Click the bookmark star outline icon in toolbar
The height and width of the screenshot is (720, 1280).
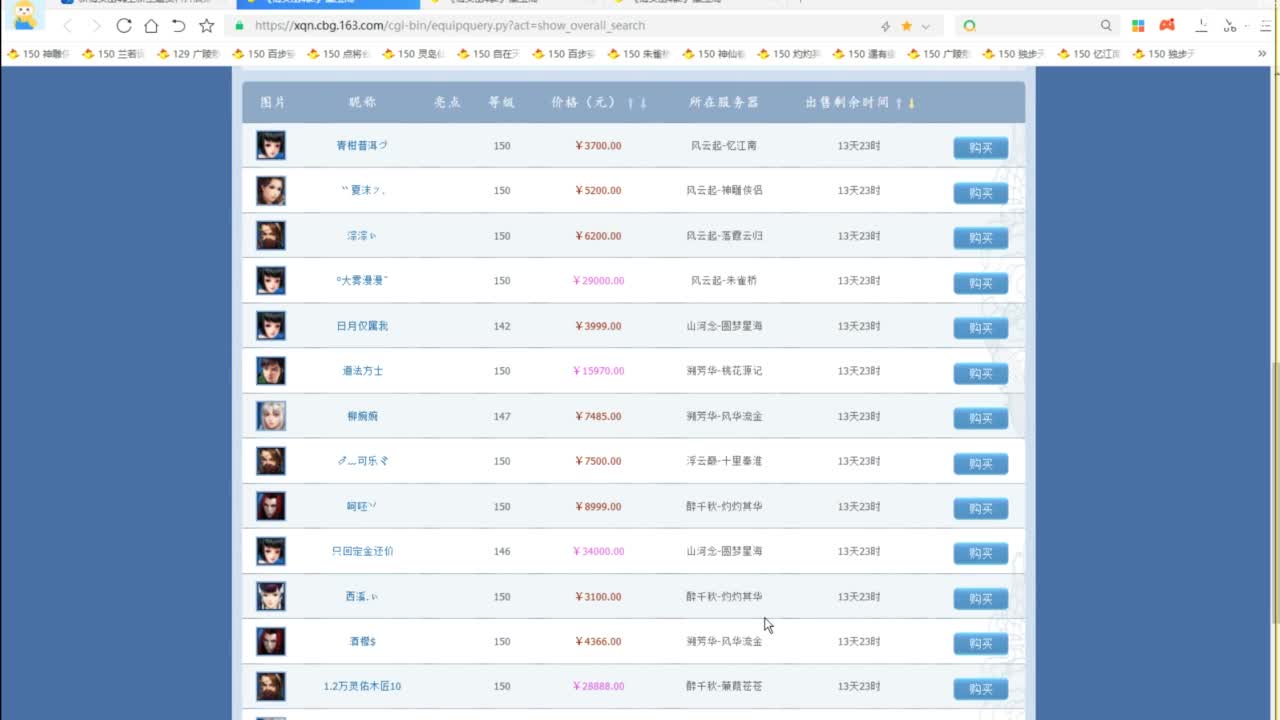(x=206, y=26)
